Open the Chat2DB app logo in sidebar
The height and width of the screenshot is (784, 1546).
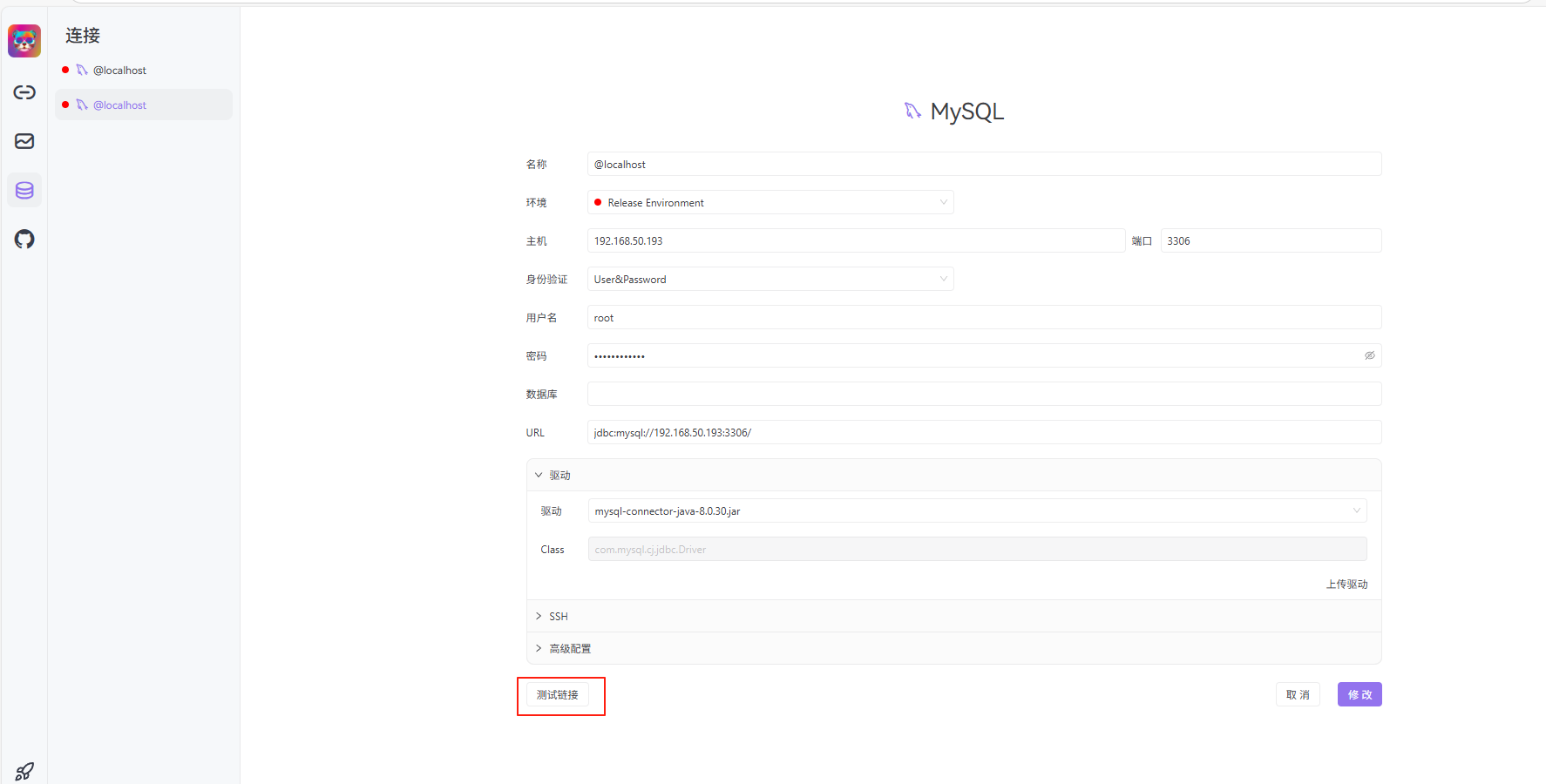24,40
